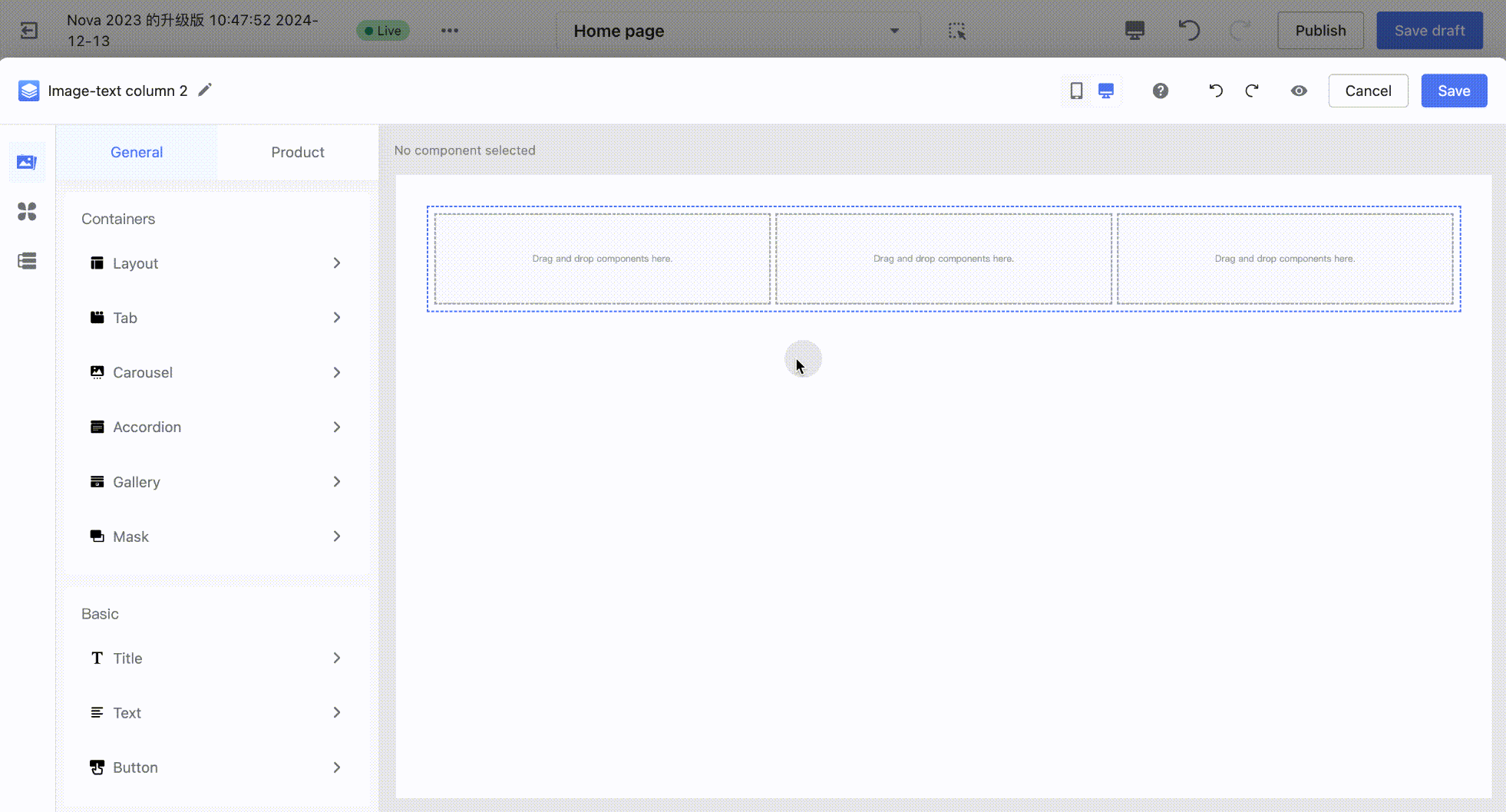
Task: Open the help question mark icon
Action: [1160, 91]
